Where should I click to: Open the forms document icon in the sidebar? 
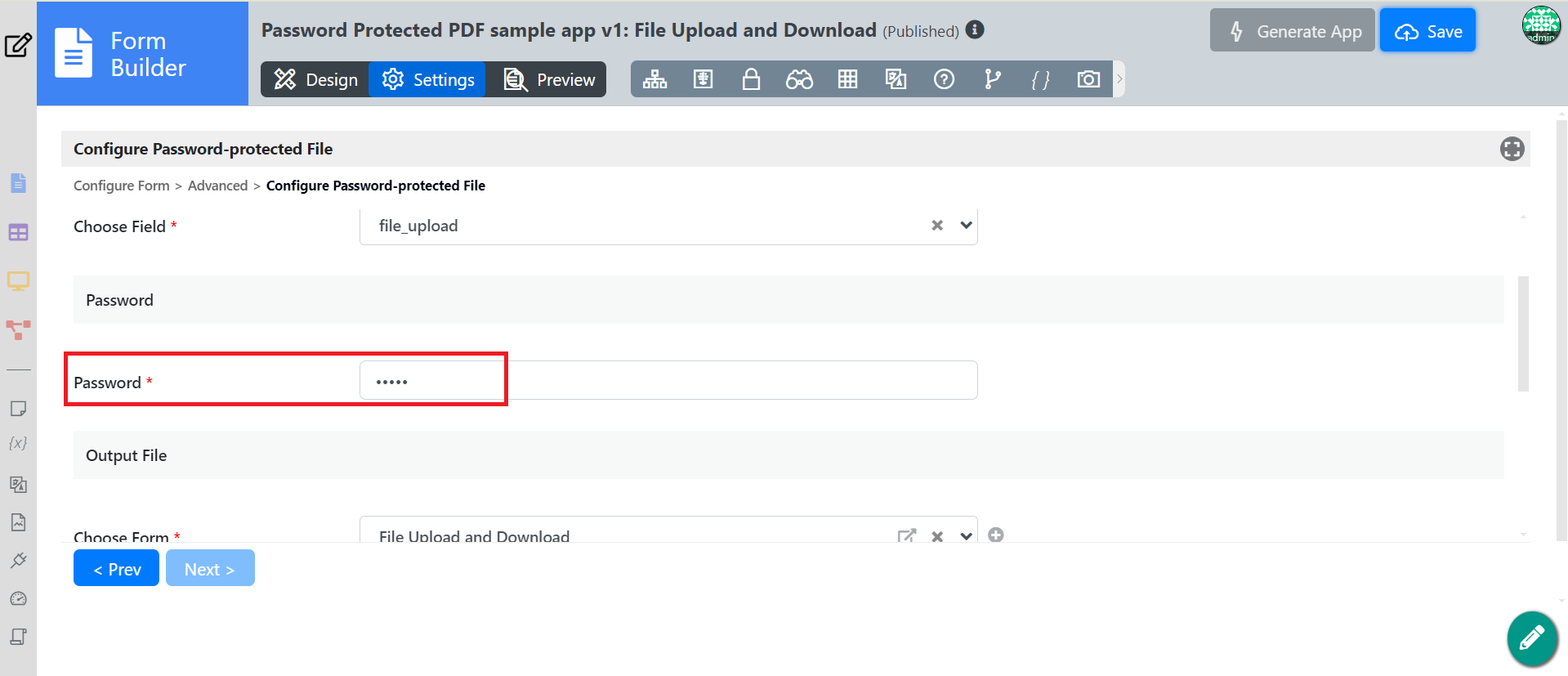coord(18,183)
